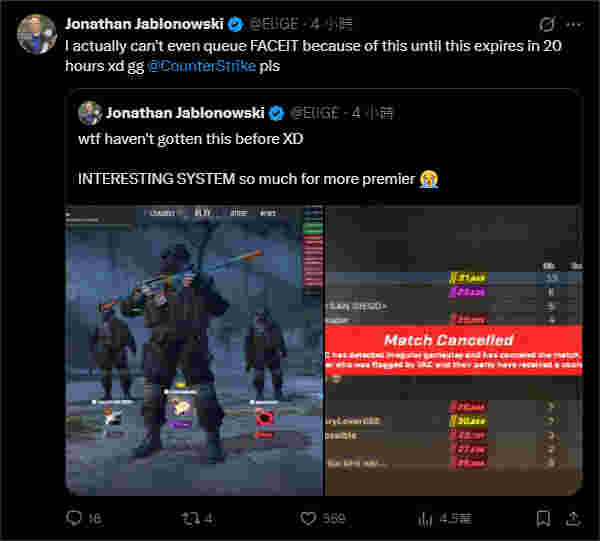
Task: Click the top Jonathan Jablonowski author name
Action: (x=144, y=24)
